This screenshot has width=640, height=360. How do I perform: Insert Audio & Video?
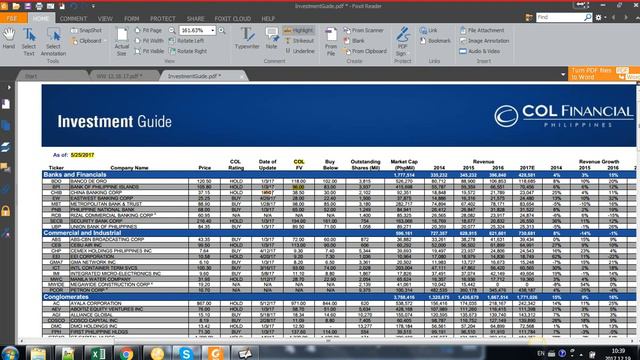click(x=480, y=51)
